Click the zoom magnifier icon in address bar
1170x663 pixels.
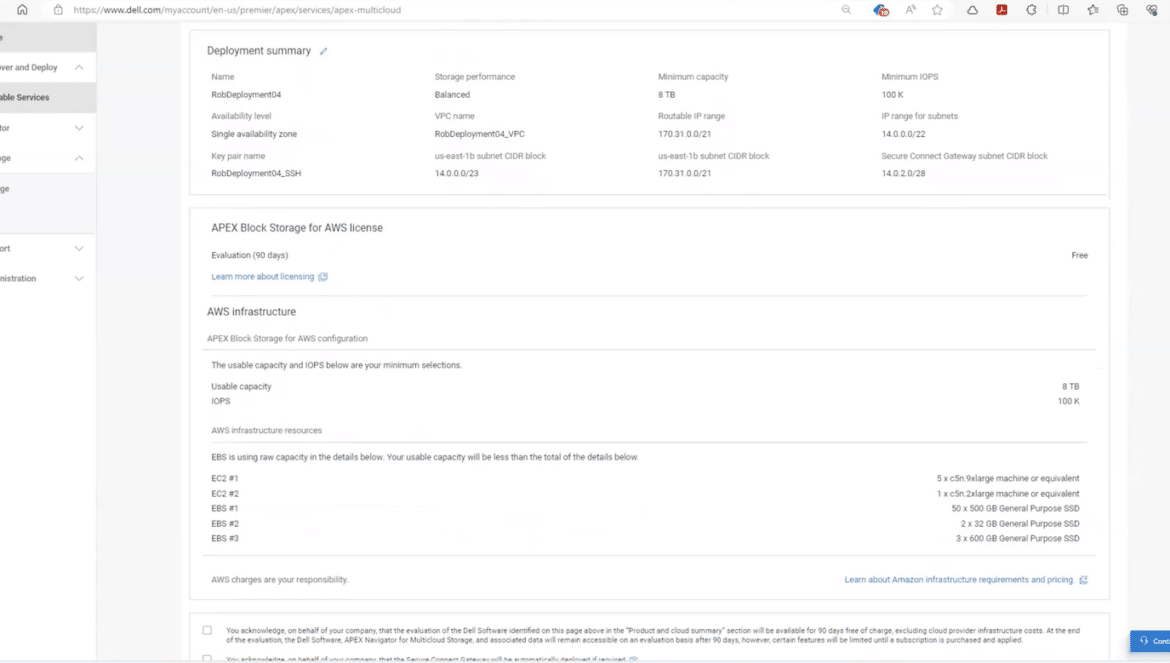(x=846, y=10)
